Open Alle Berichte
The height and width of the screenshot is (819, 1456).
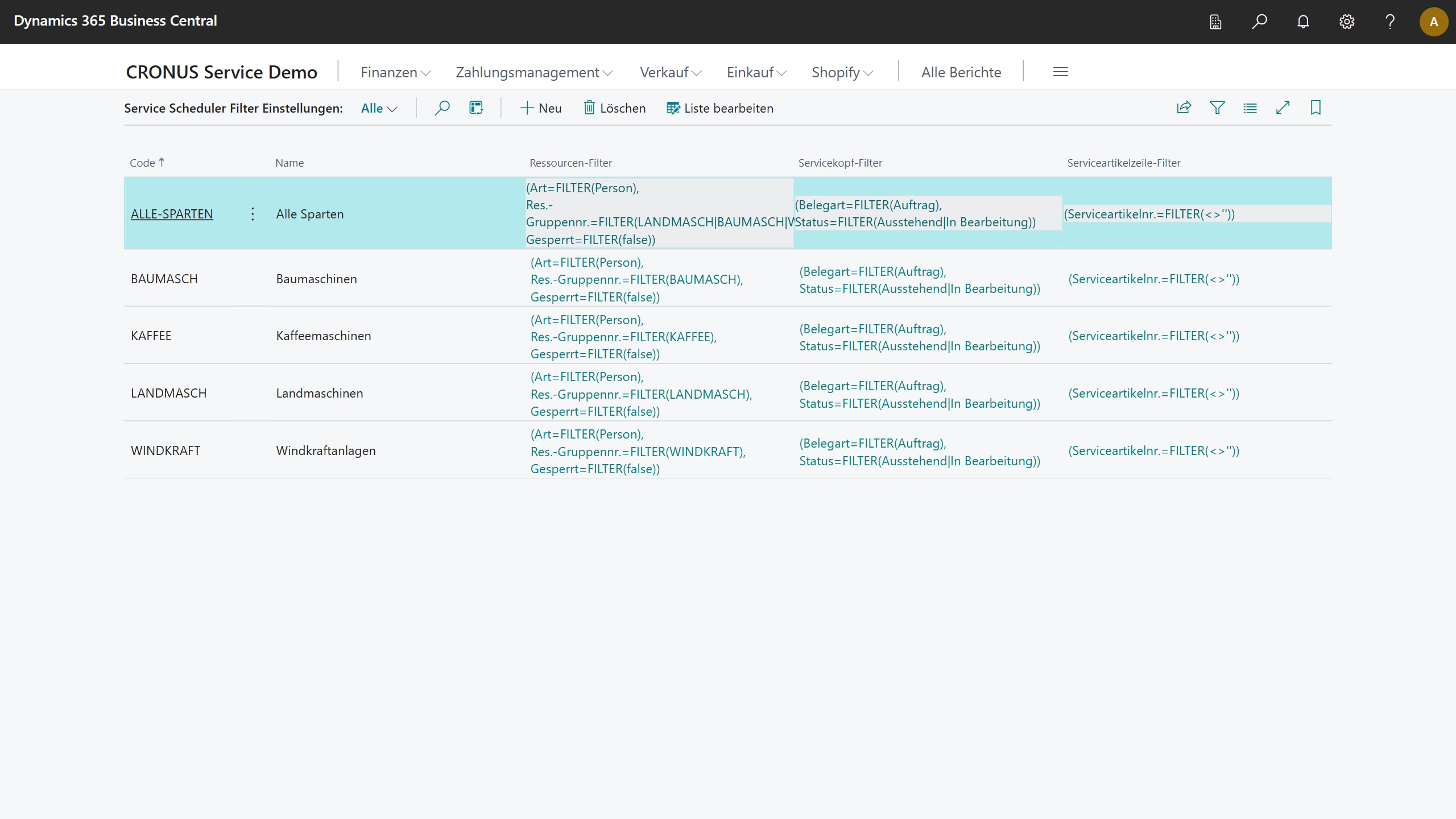click(961, 72)
